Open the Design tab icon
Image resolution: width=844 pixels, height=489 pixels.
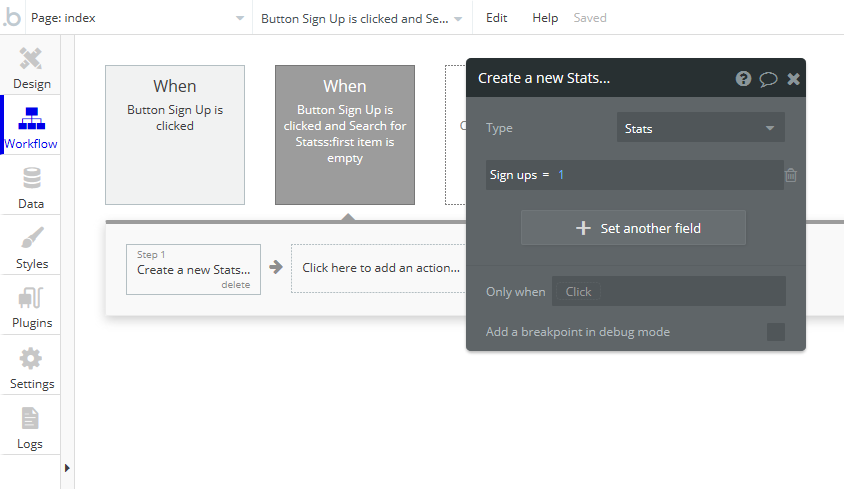point(31,60)
